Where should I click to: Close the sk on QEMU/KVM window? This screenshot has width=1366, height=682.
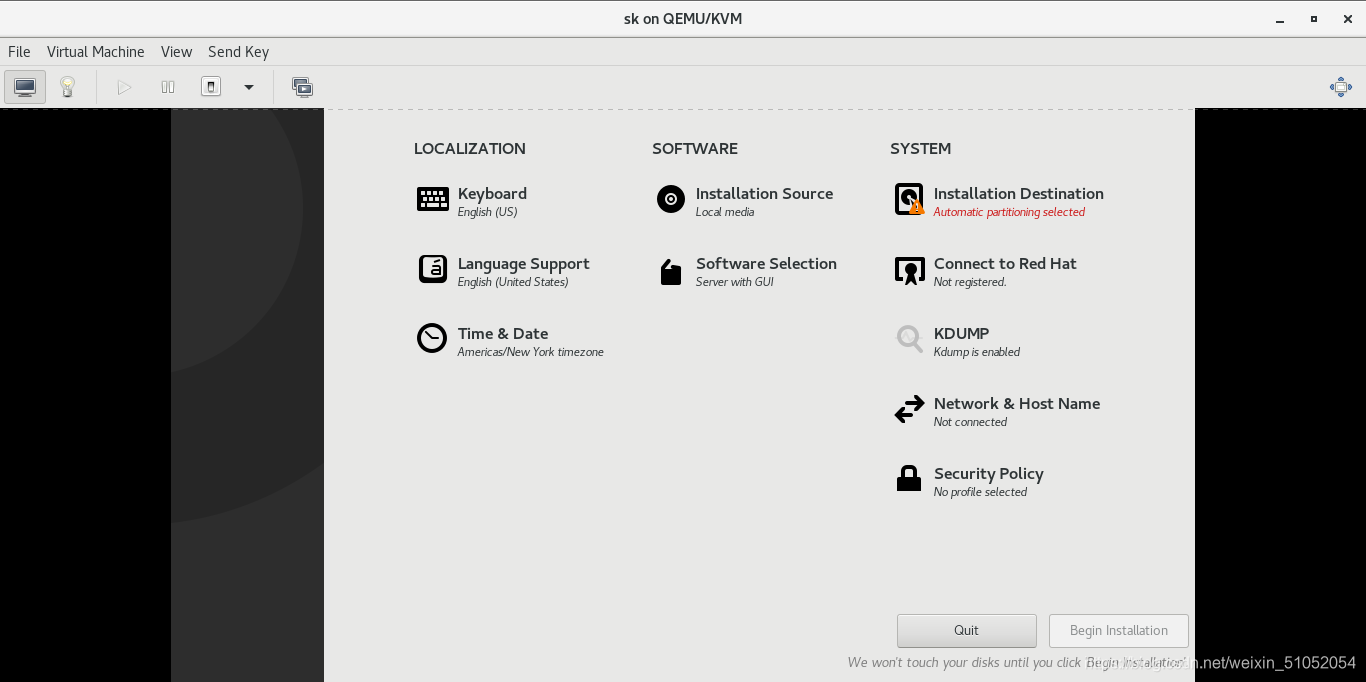click(x=1348, y=19)
